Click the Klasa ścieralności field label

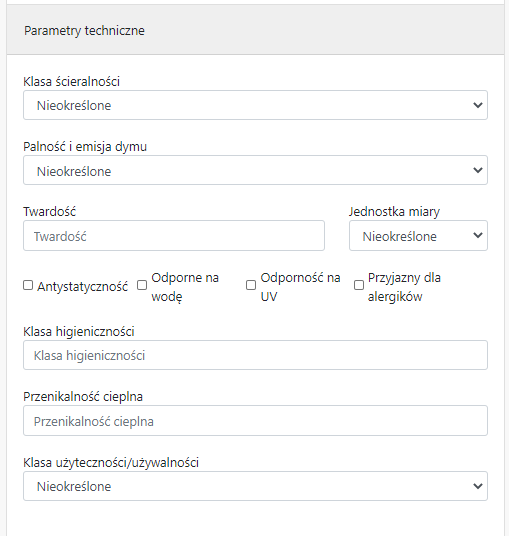point(71,82)
